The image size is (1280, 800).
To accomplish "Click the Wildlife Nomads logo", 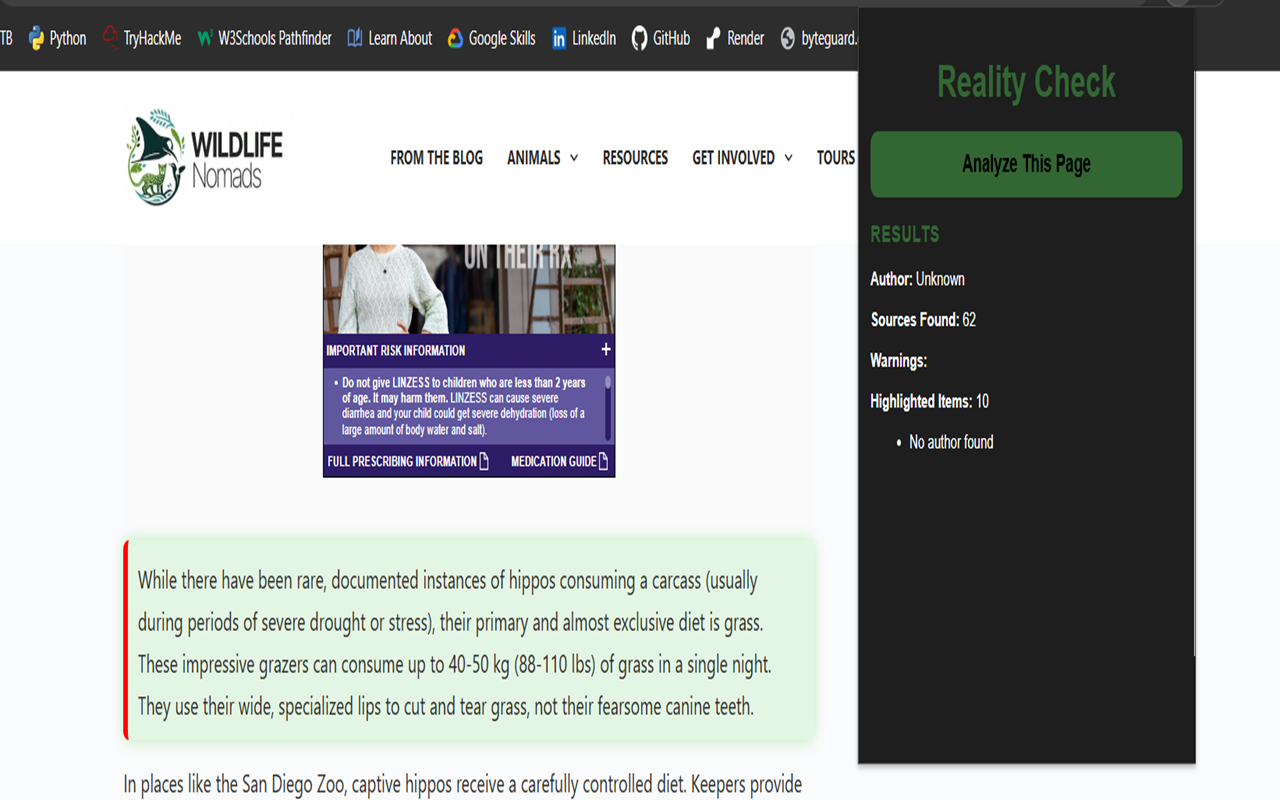I will pyautogui.click(x=205, y=157).
